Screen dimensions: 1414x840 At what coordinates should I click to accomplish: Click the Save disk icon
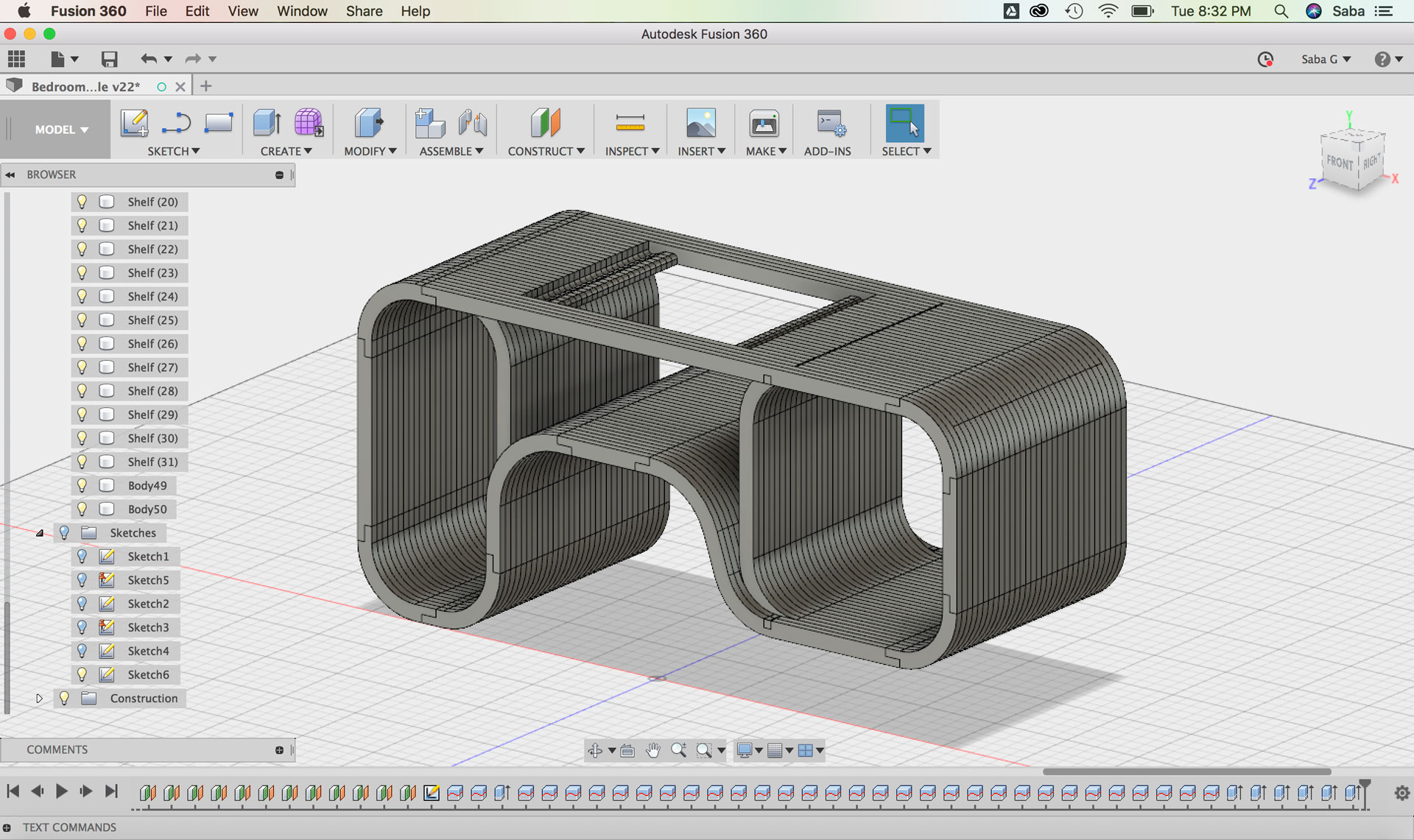[109, 59]
